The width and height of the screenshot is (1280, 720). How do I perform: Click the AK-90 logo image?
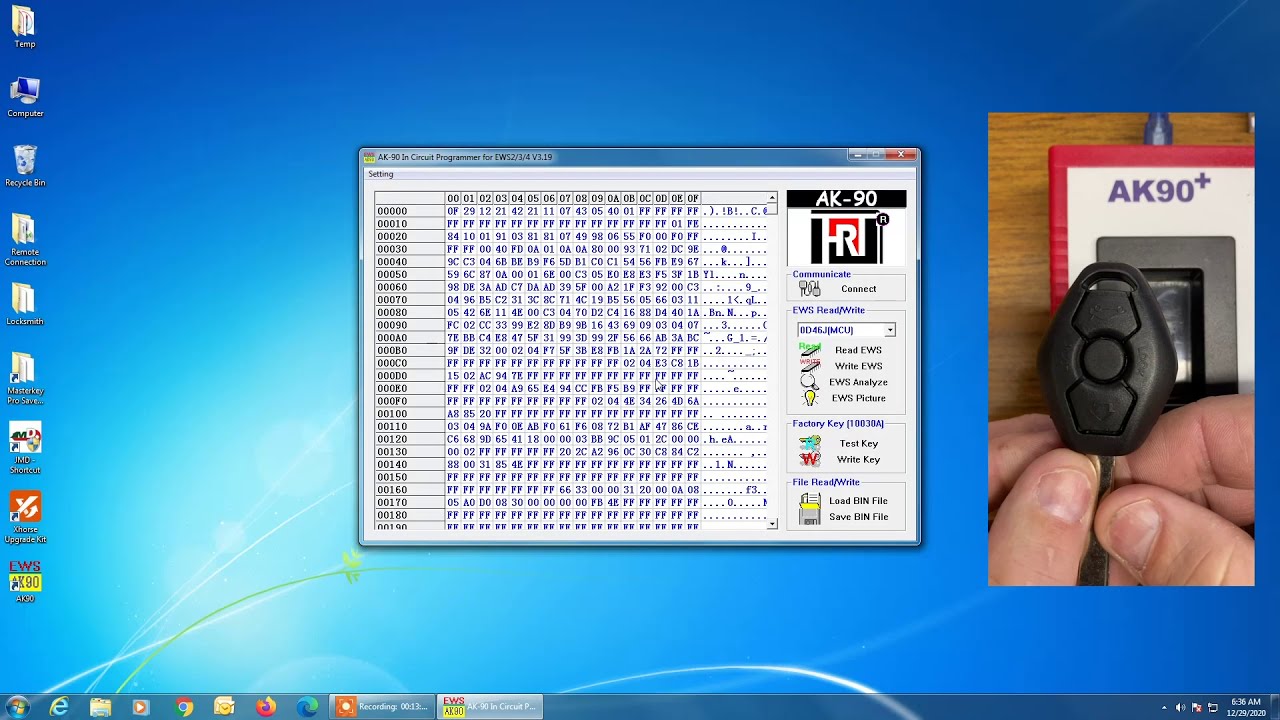coord(846,227)
